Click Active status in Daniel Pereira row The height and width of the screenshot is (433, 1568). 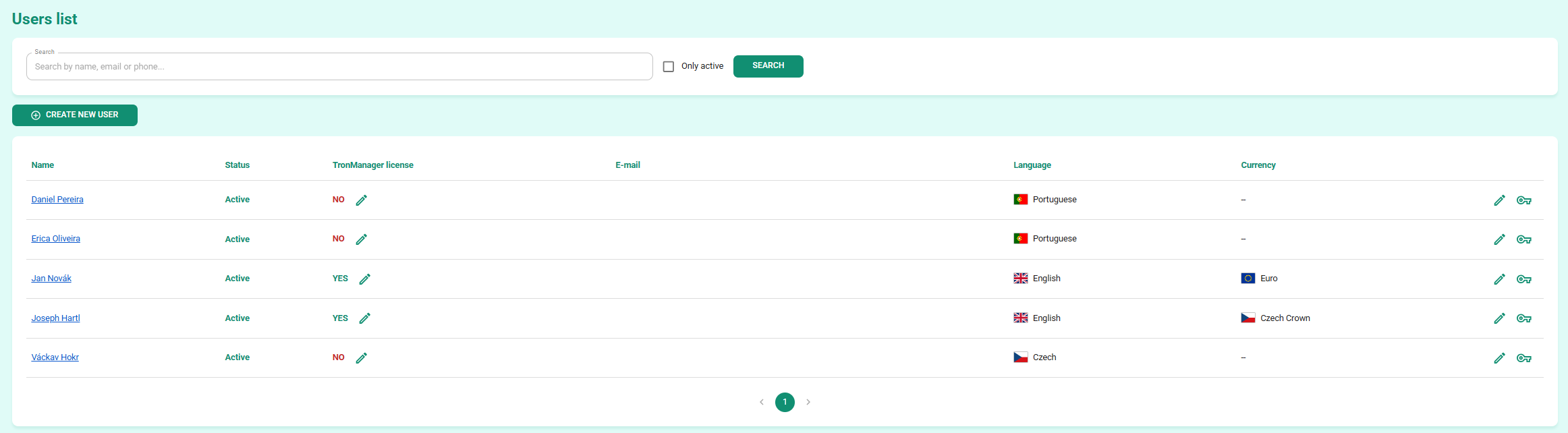tap(237, 200)
